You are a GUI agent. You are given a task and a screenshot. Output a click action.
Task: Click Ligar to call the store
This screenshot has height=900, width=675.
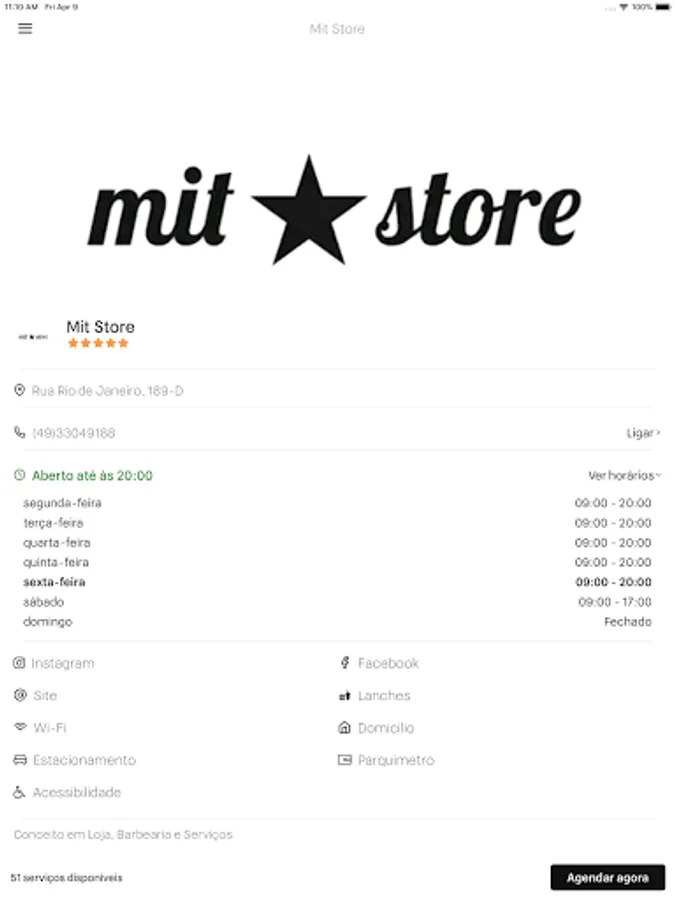click(x=643, y=433)
